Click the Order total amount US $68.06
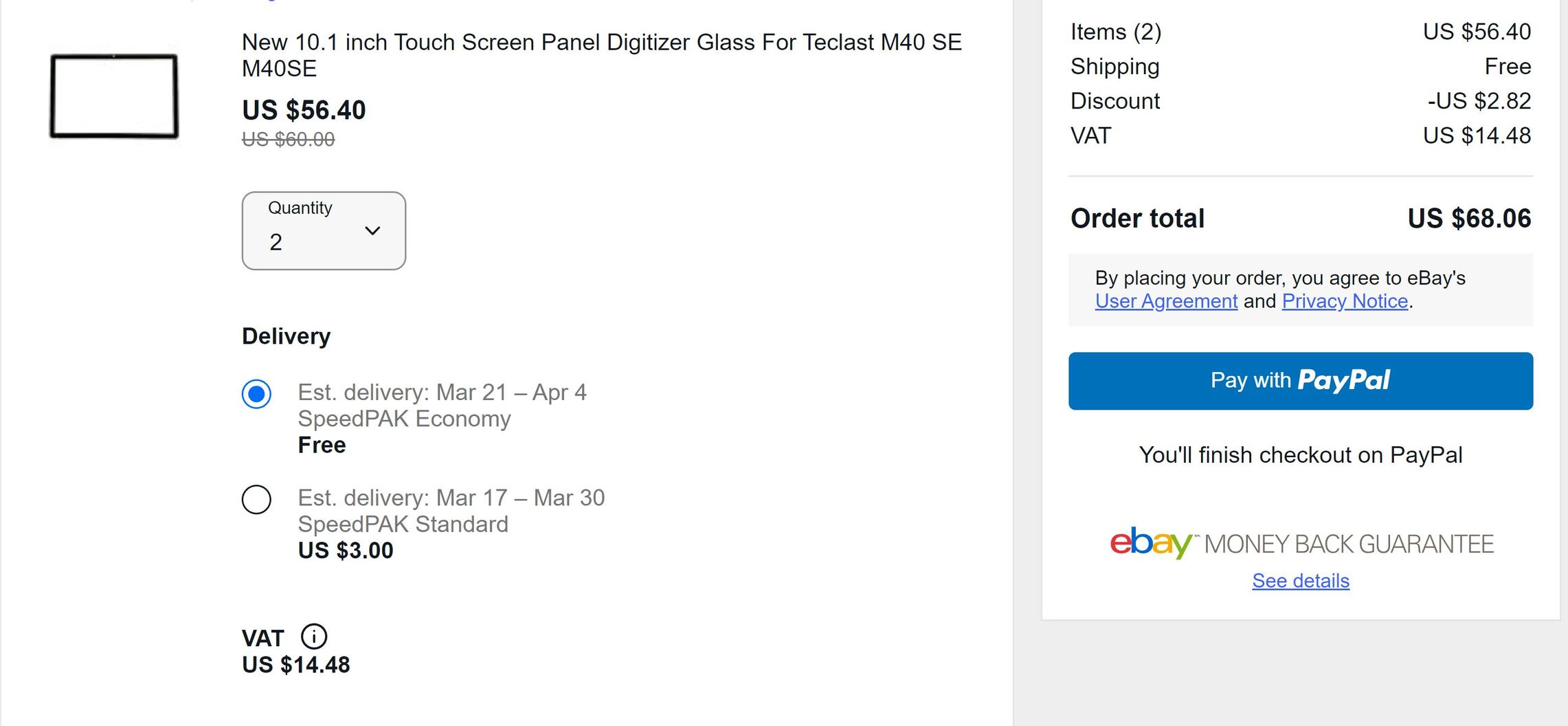 (x=1469, y=219)
